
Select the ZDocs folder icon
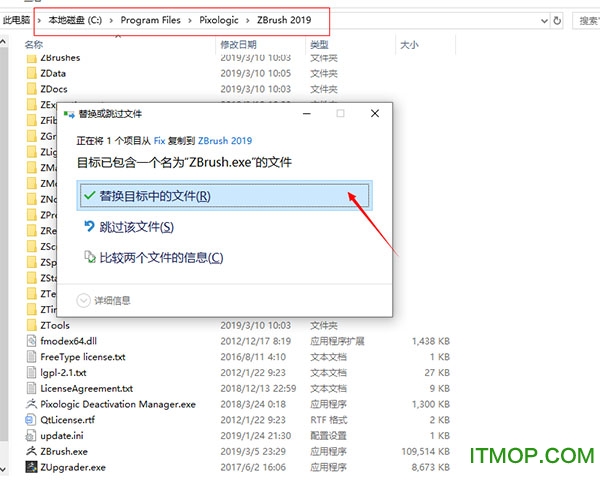coord(32,89)
